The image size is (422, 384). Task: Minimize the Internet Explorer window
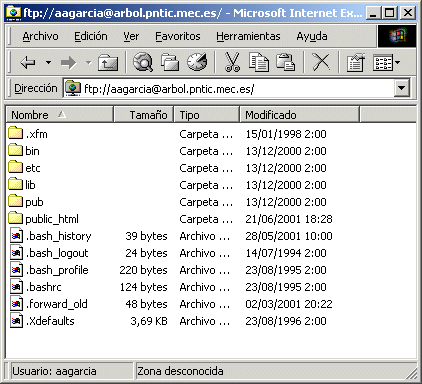click(x=374, y=13)
